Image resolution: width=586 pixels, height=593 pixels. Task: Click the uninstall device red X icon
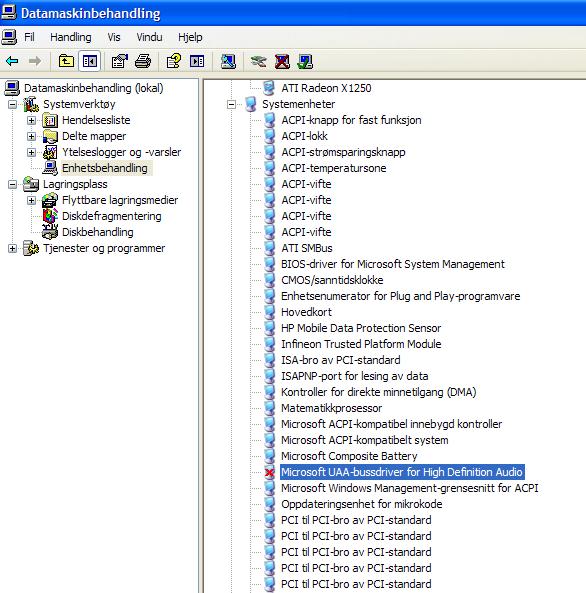(x=282, y=61)
